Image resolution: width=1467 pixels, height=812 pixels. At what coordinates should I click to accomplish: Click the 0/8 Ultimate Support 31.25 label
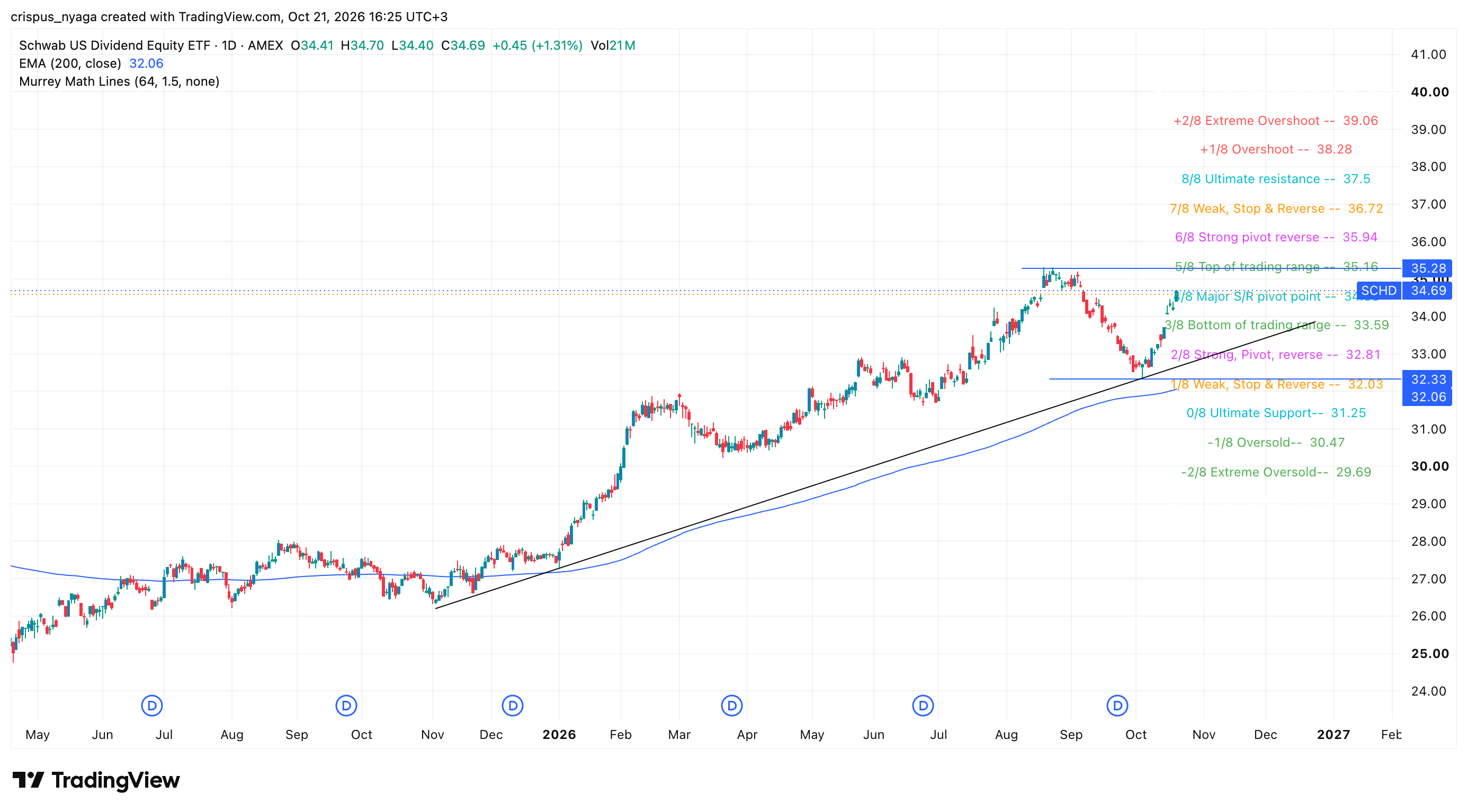point(1276,412)
